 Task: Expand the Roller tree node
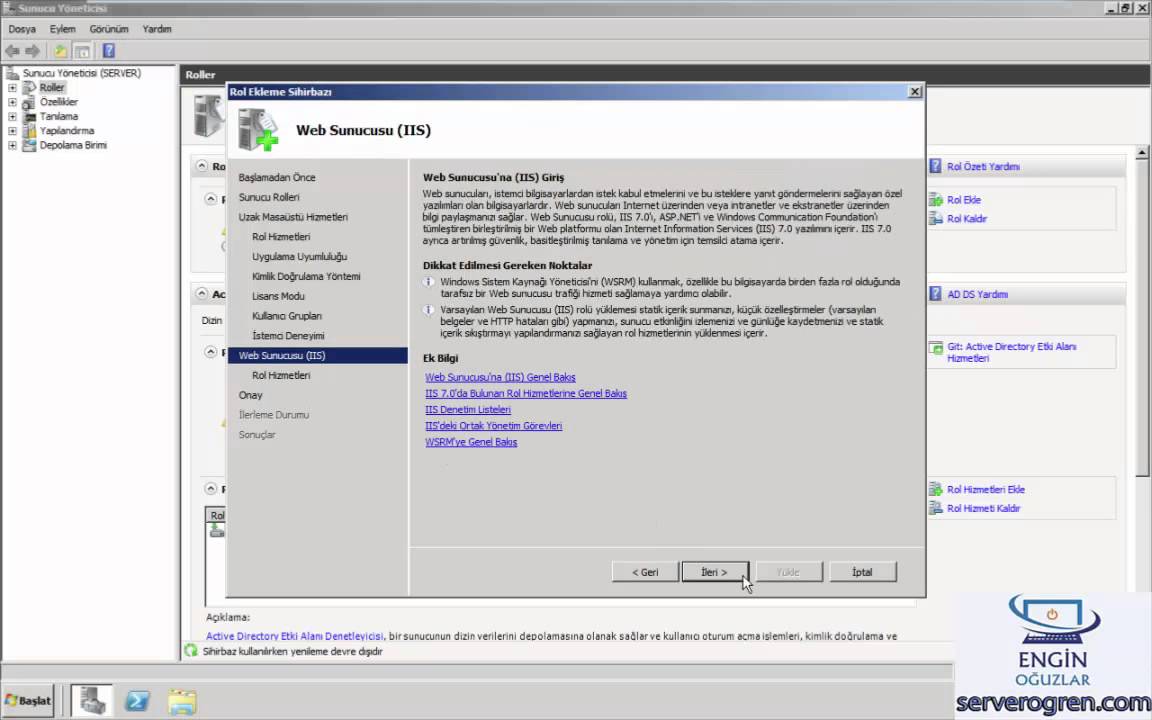(12, 87)
